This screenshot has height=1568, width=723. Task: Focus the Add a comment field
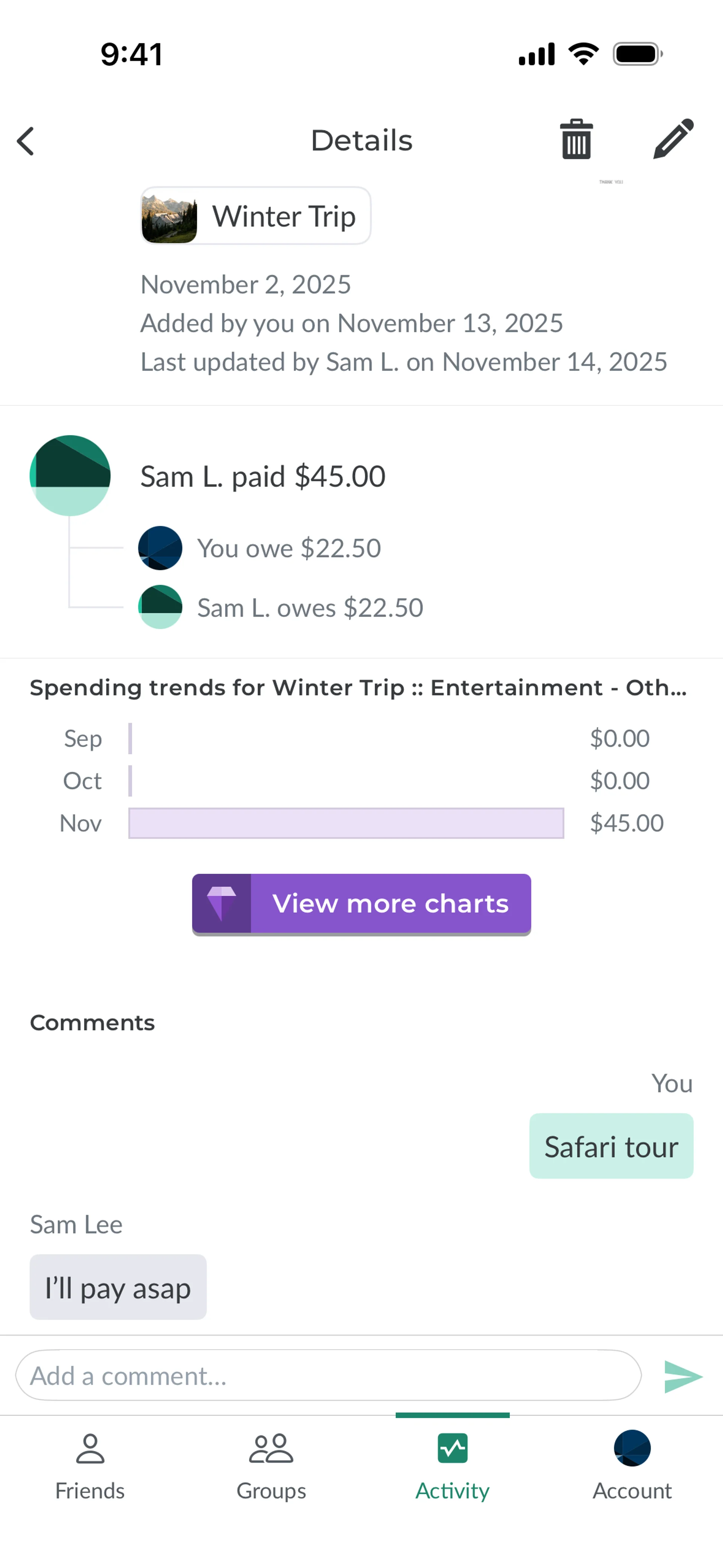coord(328,1375)
